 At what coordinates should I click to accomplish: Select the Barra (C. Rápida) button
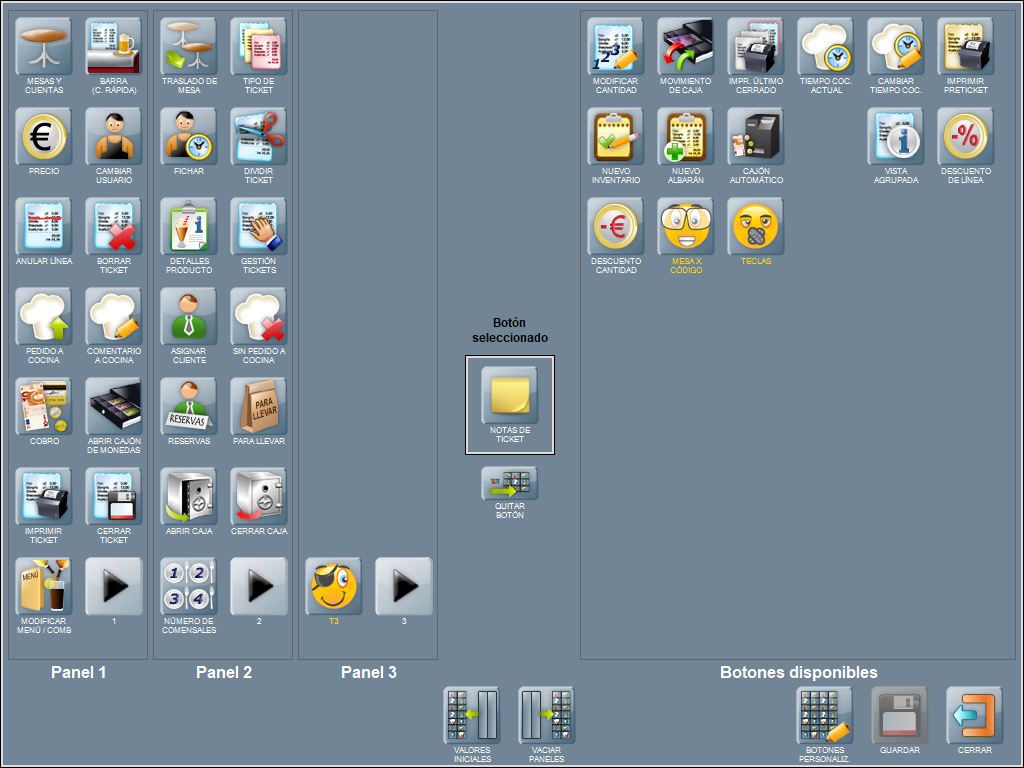(114, 46)
